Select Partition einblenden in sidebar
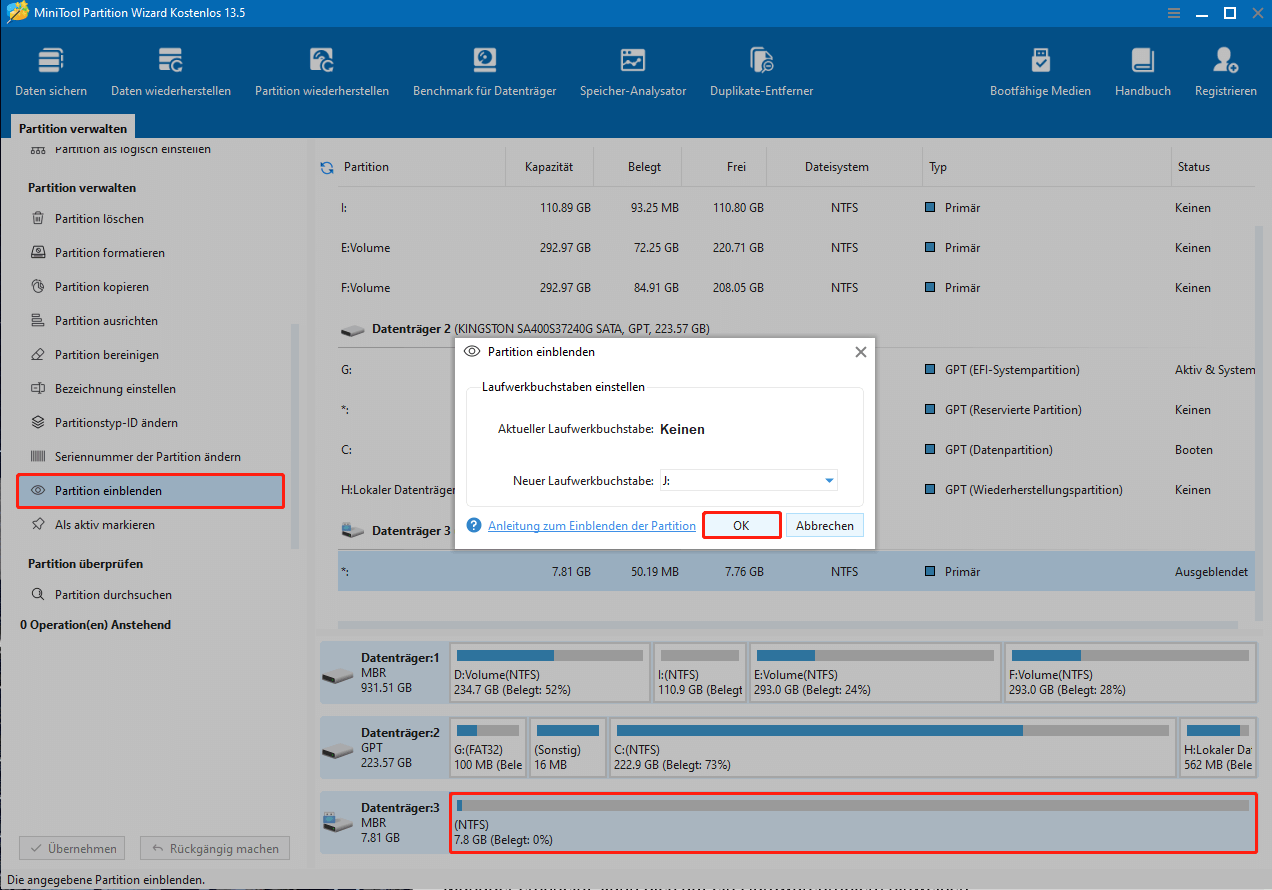The image size is (1272, 890). tap(105, 490)
